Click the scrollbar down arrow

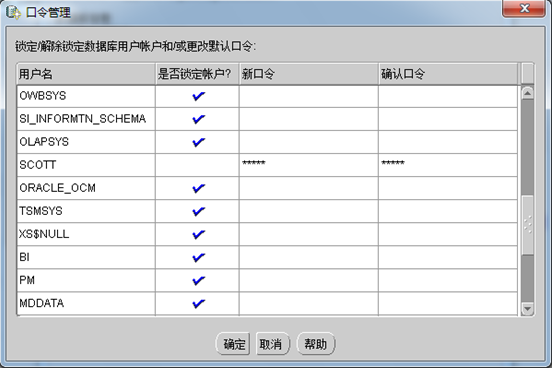point(527,309)
